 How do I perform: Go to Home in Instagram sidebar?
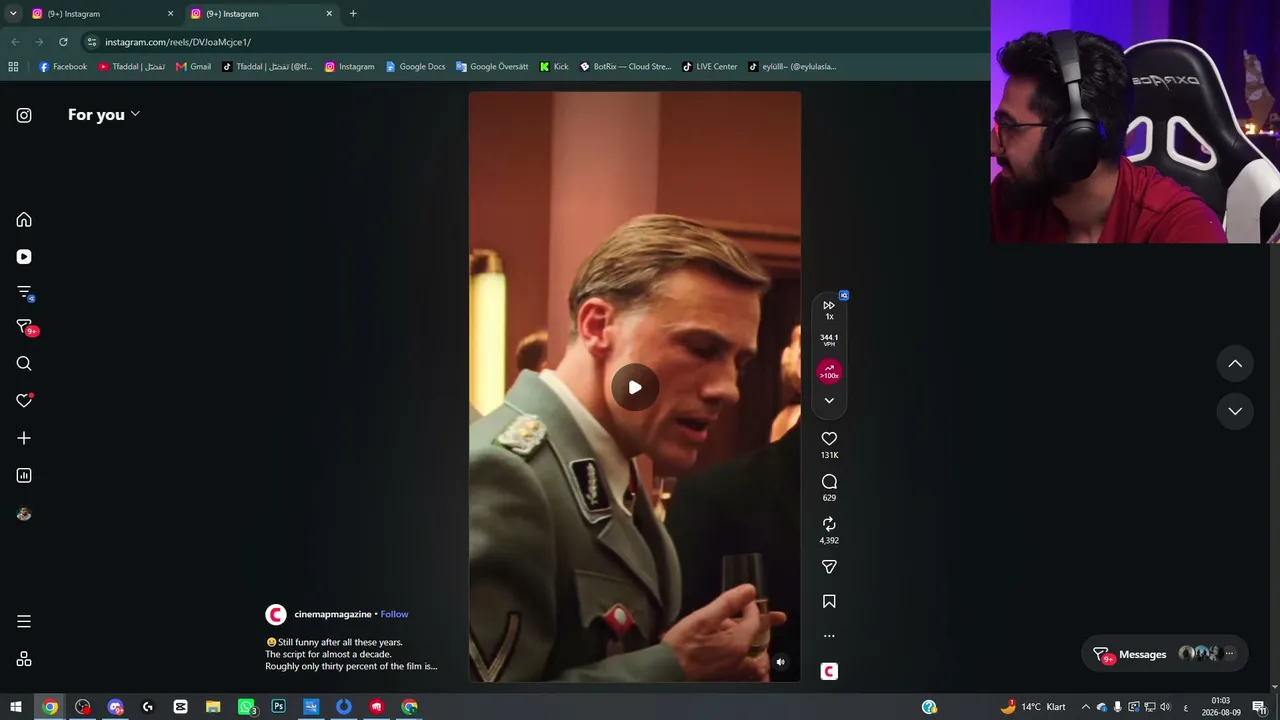click(24, 220)
